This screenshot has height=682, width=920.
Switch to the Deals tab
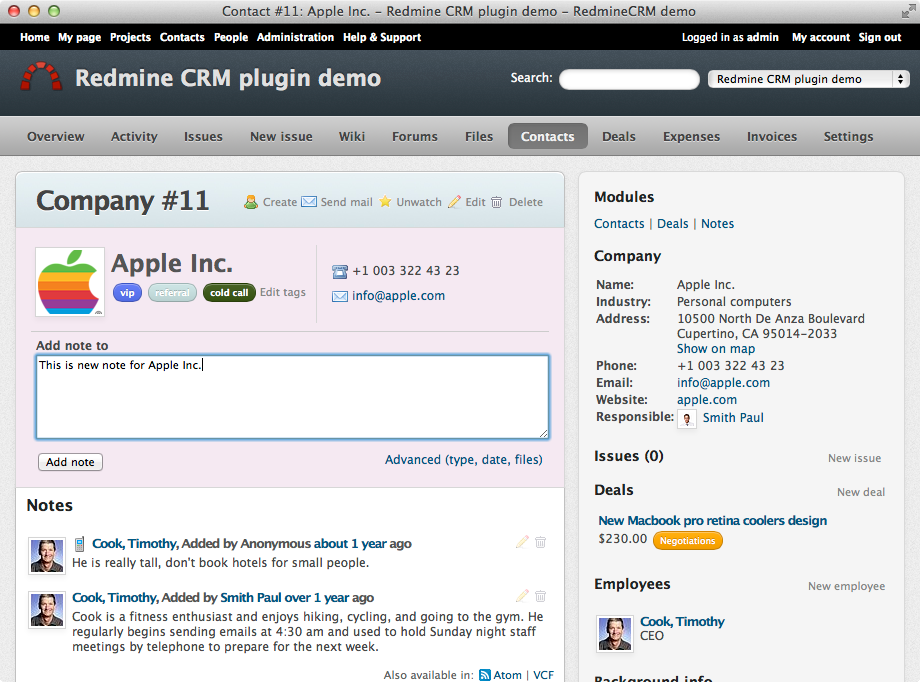[619, 136]
